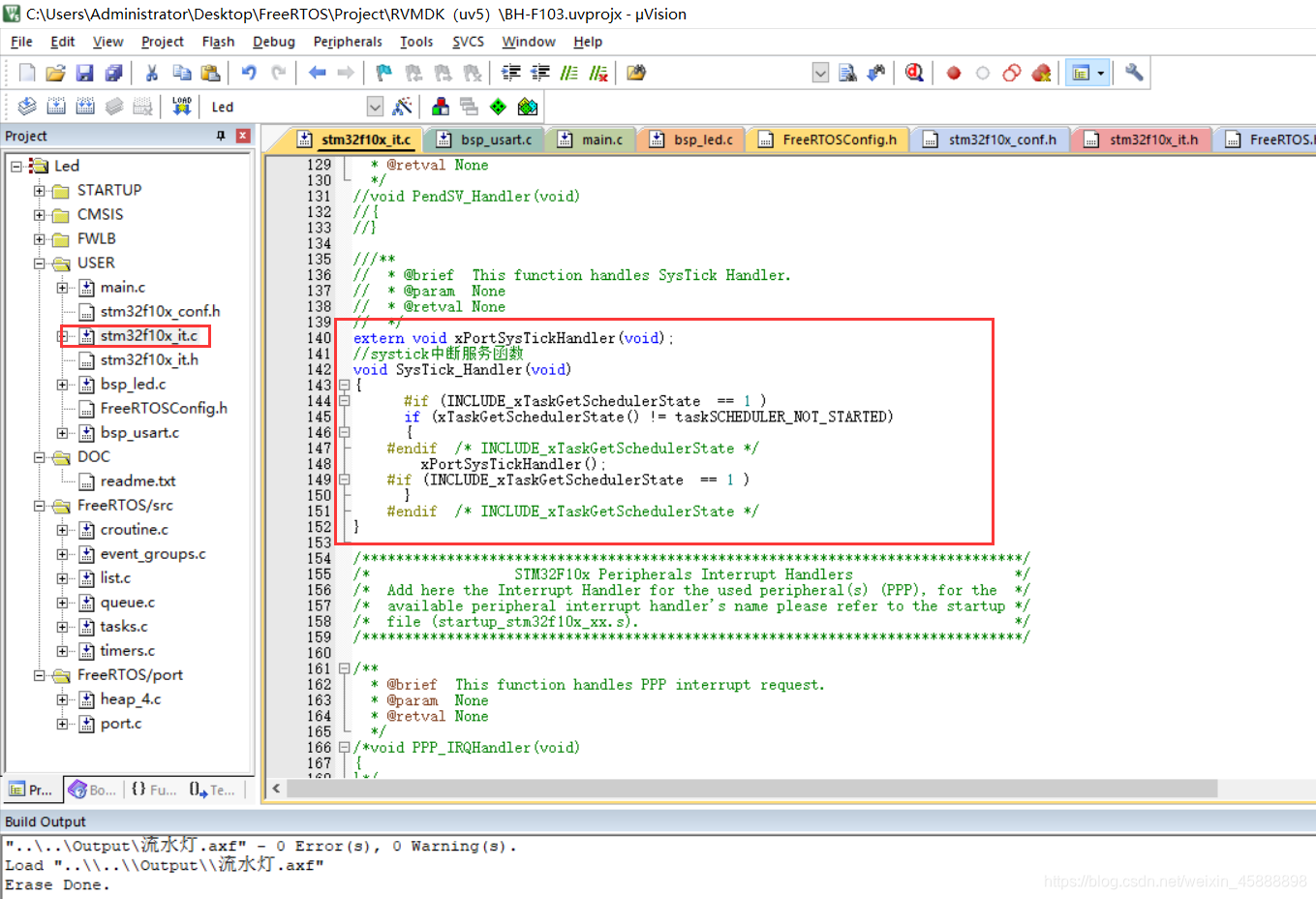Undo the last edit
This screenshot has height=899, width=1316.
(249, 73)
